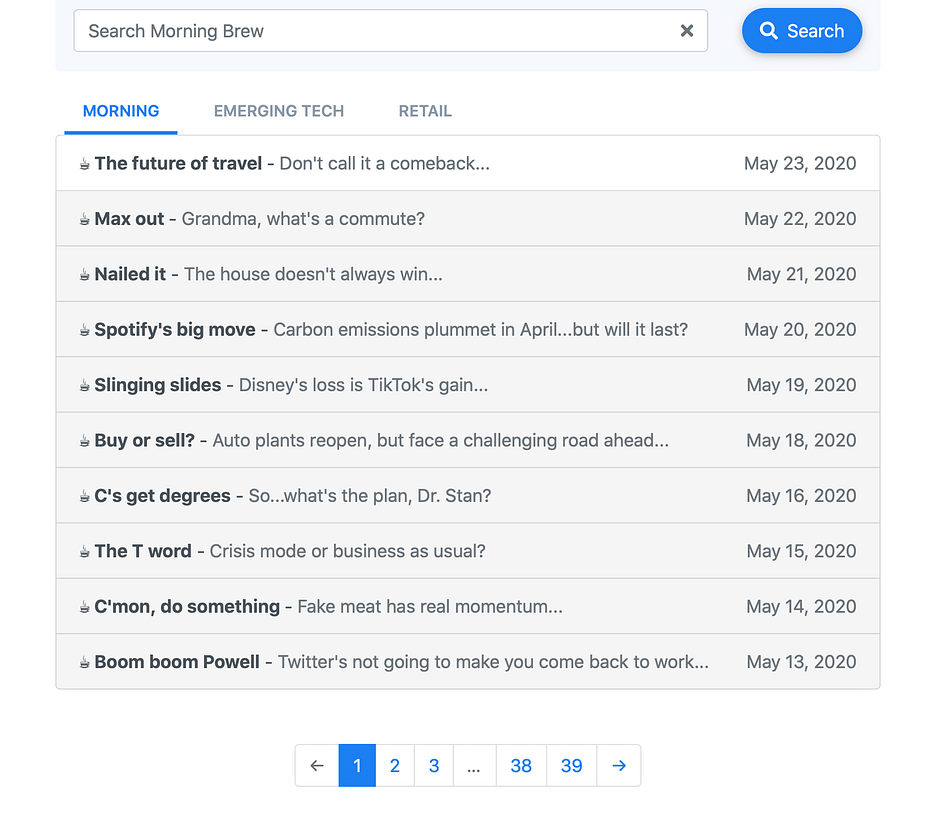Click the coffee cup icon beside Nailed it
The image size is (936, 814).
click(x=85, y=275)
